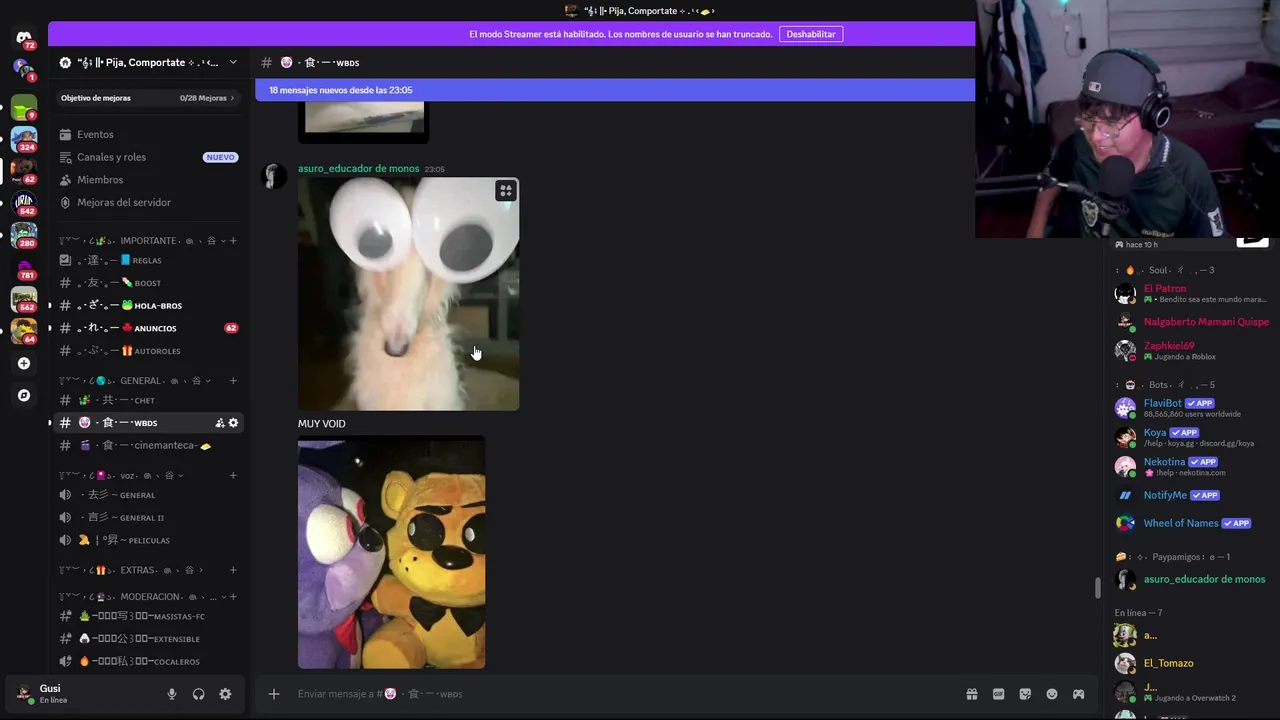Open the cinemanteca channel
Viewport: 1280px width, 720px height.
[x=148, y=445]
